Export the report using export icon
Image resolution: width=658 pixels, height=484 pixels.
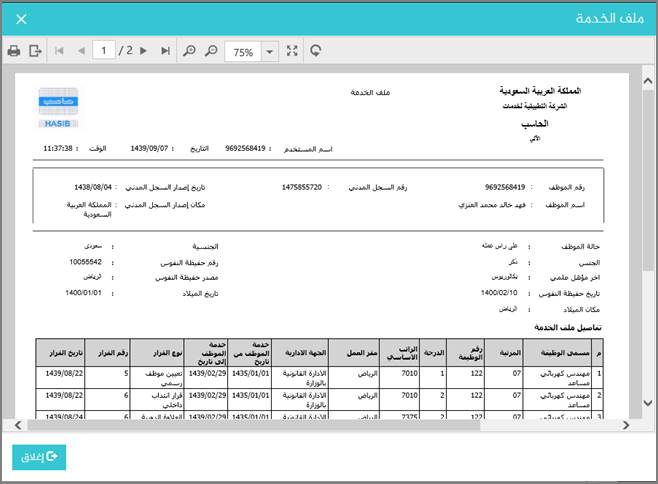[x=35, y=51]
